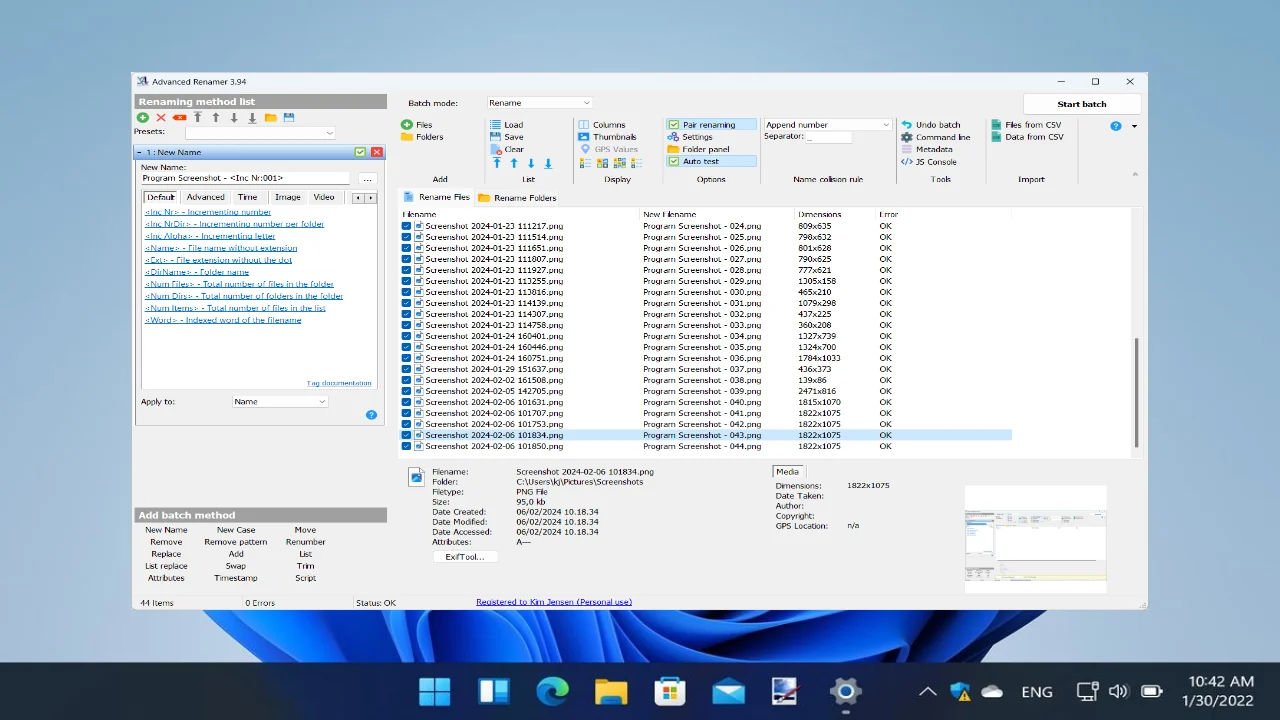Show Thumbnails in the file list
The width and height of the screenshot is (1280, 720).
[607, 137]
